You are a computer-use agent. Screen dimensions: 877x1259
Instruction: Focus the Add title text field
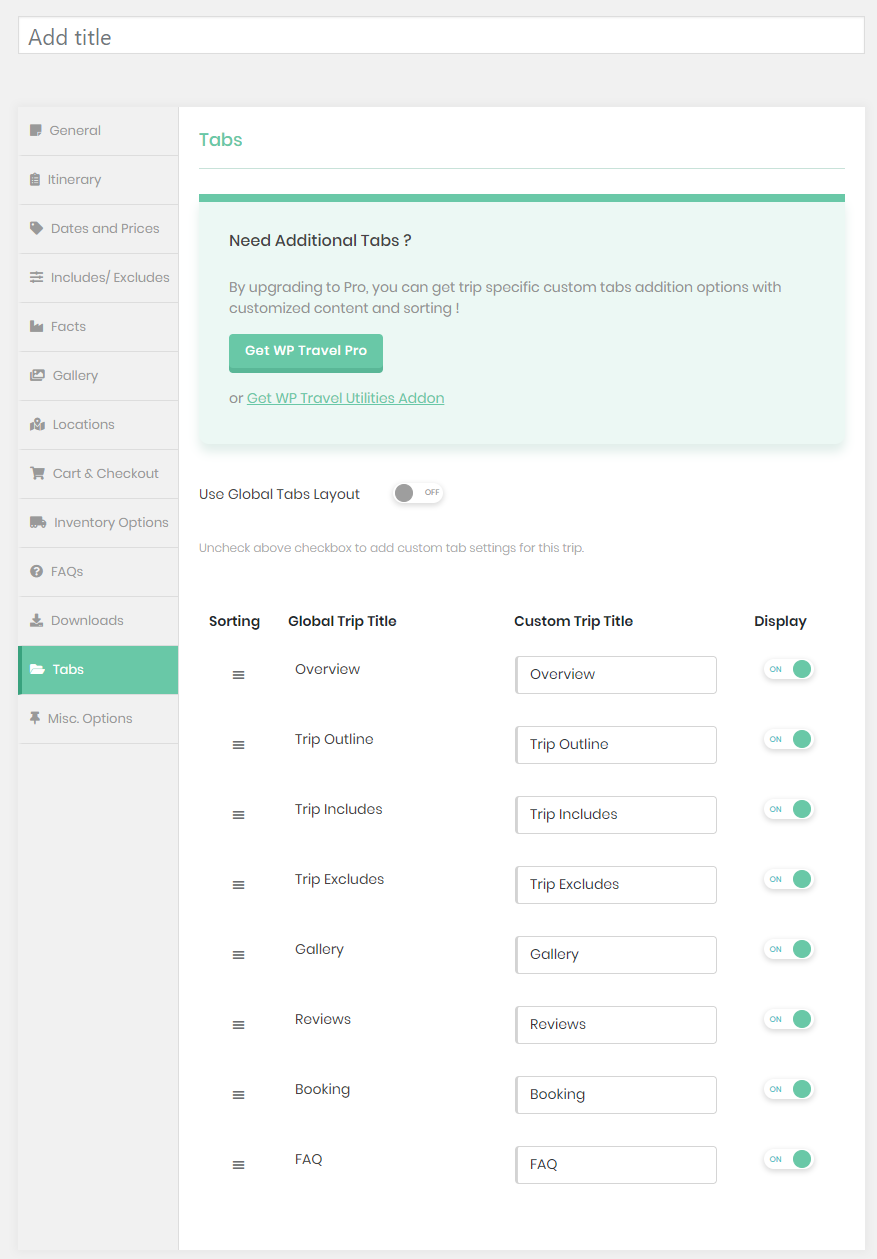[441, 36]
